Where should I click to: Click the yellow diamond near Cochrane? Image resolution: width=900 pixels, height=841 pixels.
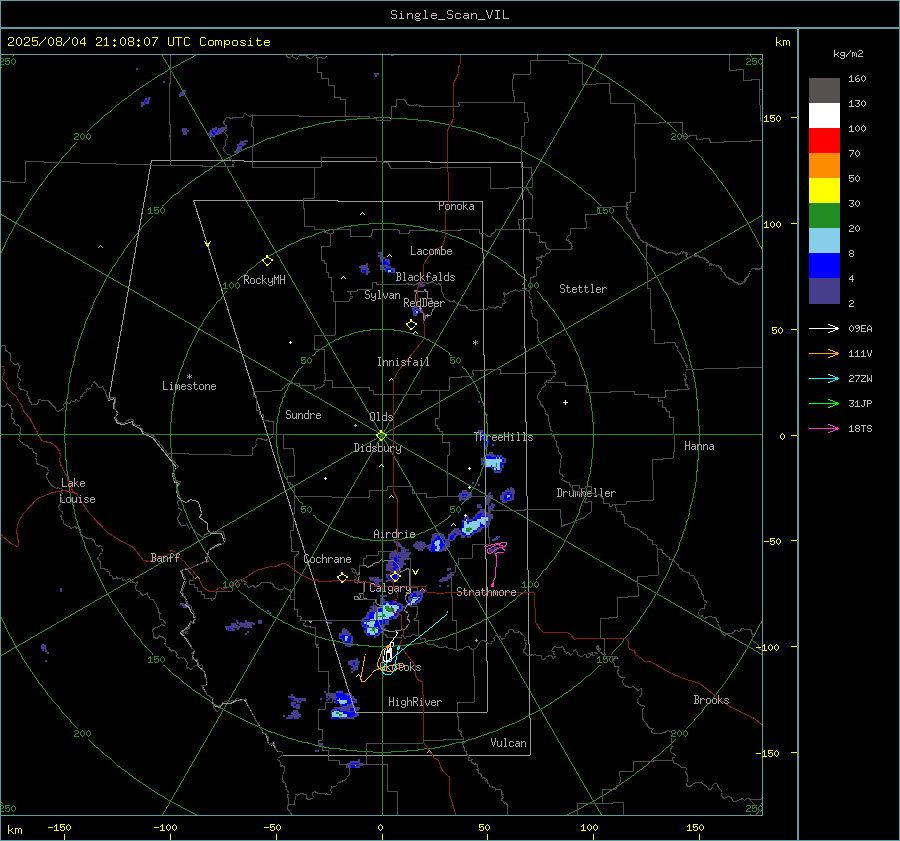(342, 578)
